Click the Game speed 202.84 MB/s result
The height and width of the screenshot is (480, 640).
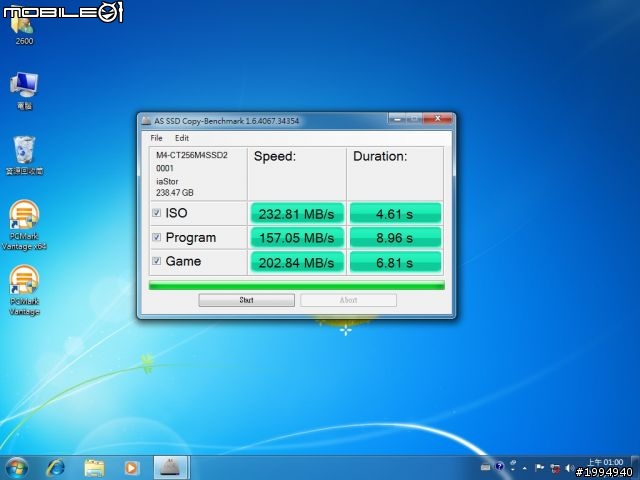pos(297,262)
